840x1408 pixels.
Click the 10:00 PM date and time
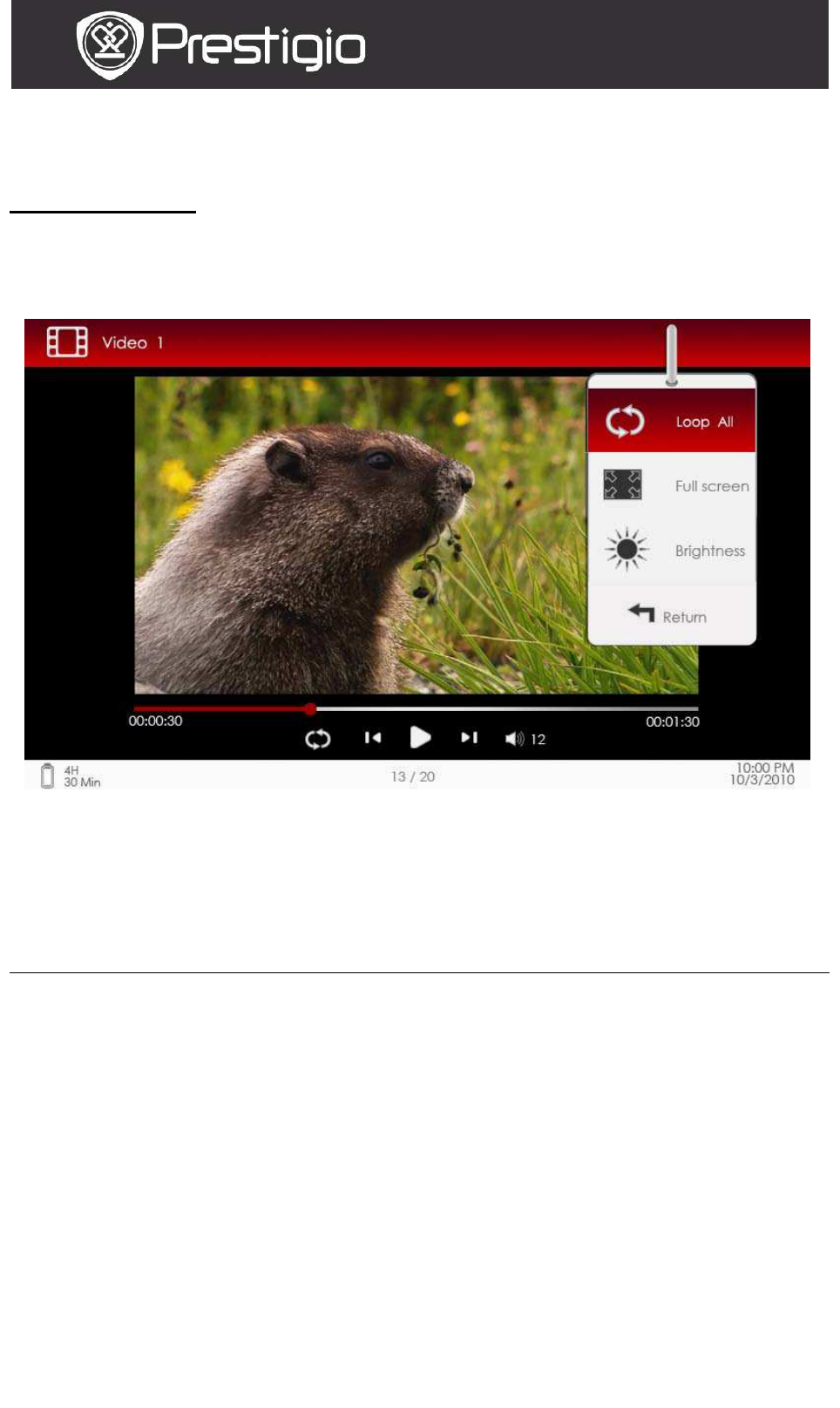762,774
